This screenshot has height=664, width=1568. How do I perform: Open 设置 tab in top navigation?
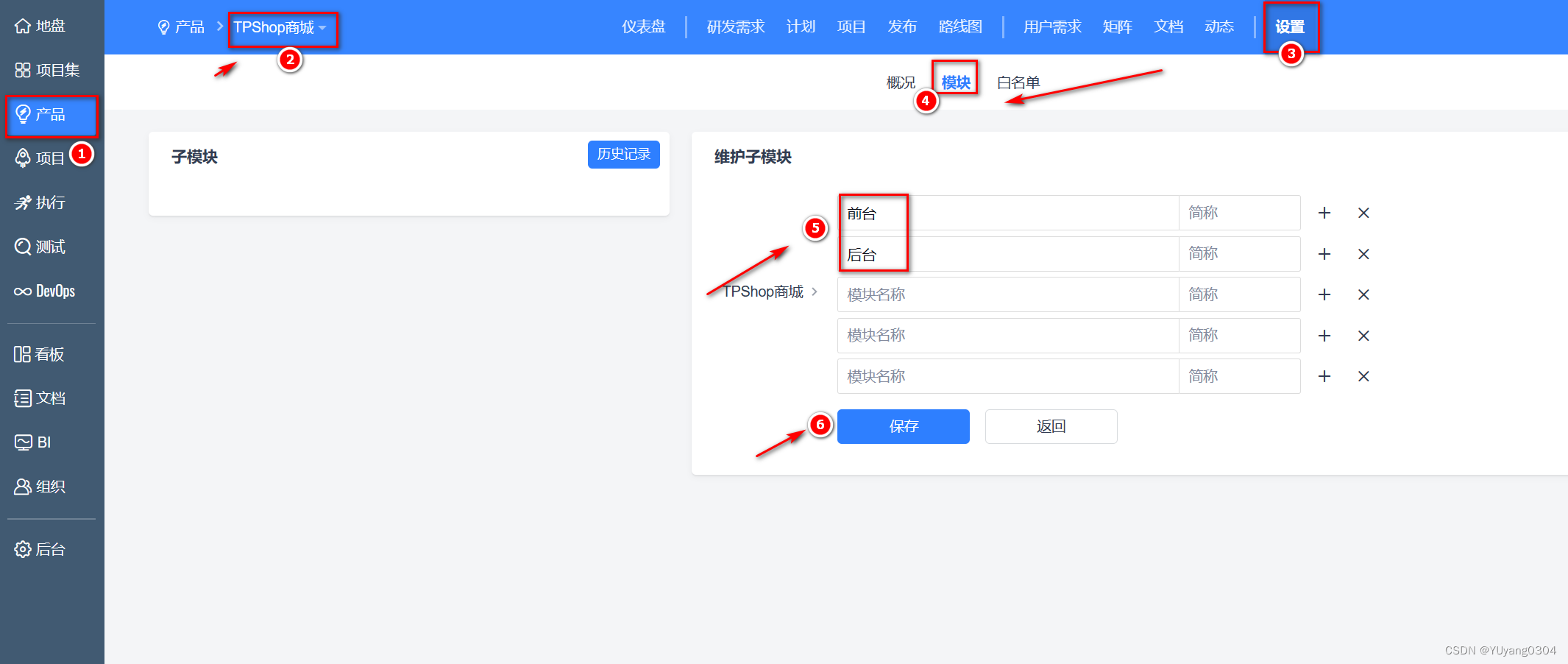click(x=1290, y=27)
